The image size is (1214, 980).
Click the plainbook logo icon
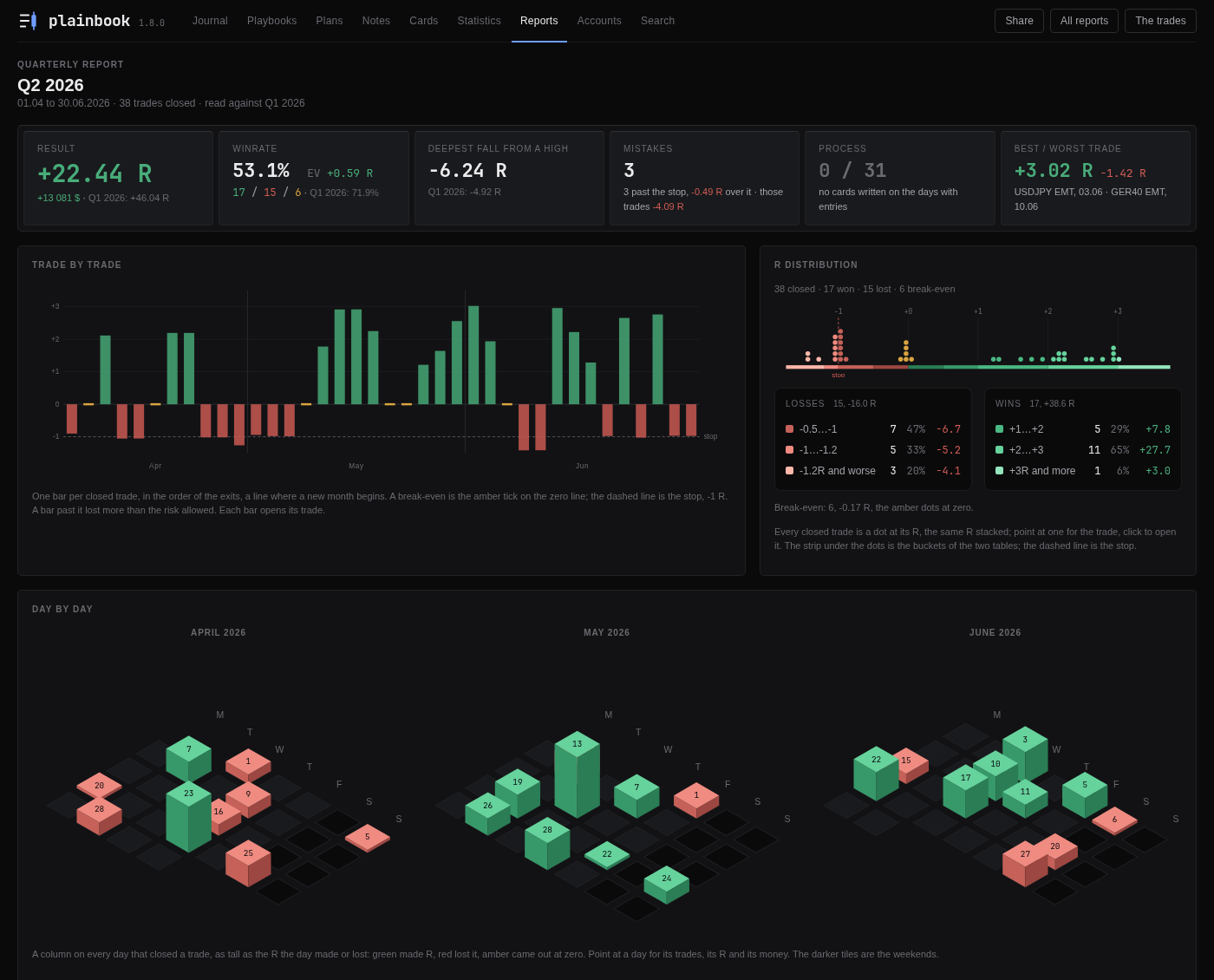[x=28, y=21]
